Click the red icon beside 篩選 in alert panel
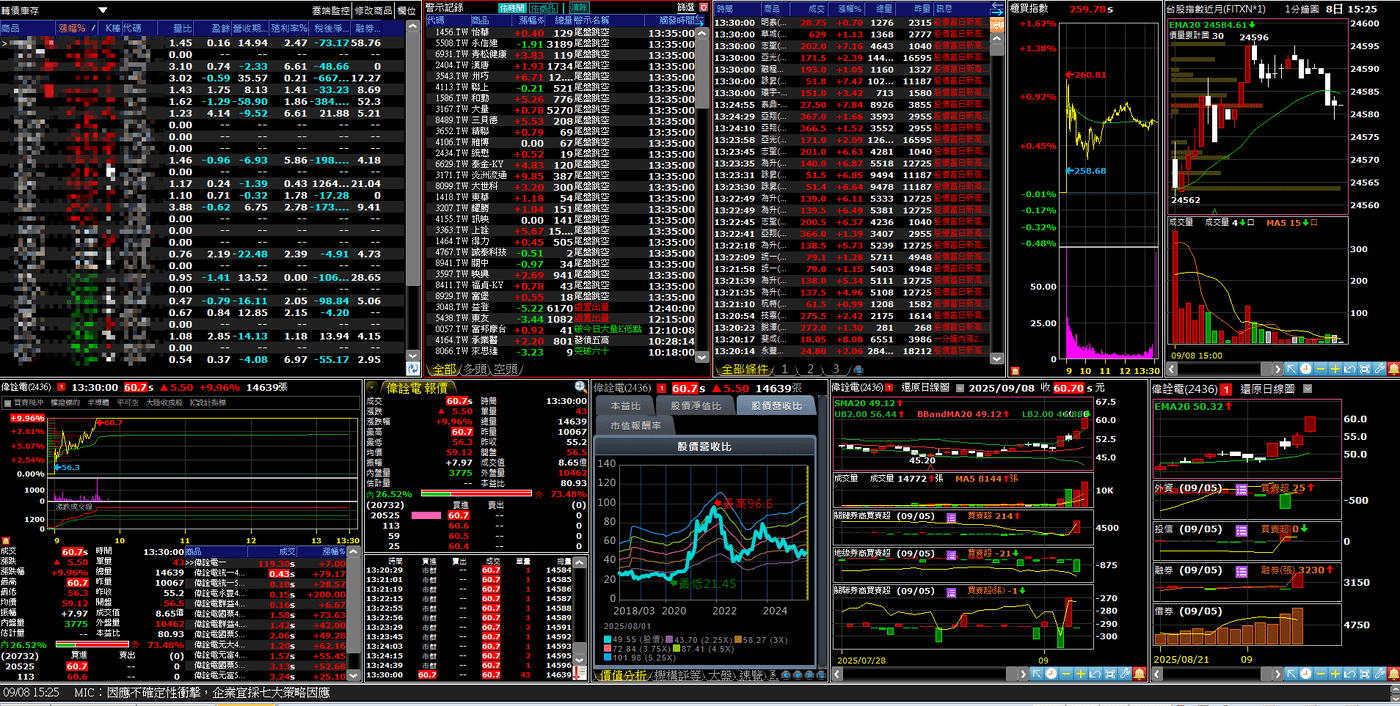Screen dimensions: 1400x706 703,7
